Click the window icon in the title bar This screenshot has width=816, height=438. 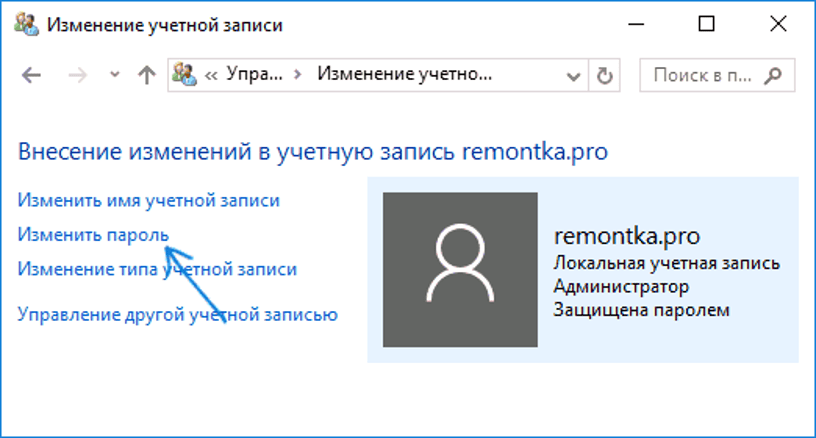[25, 25]
